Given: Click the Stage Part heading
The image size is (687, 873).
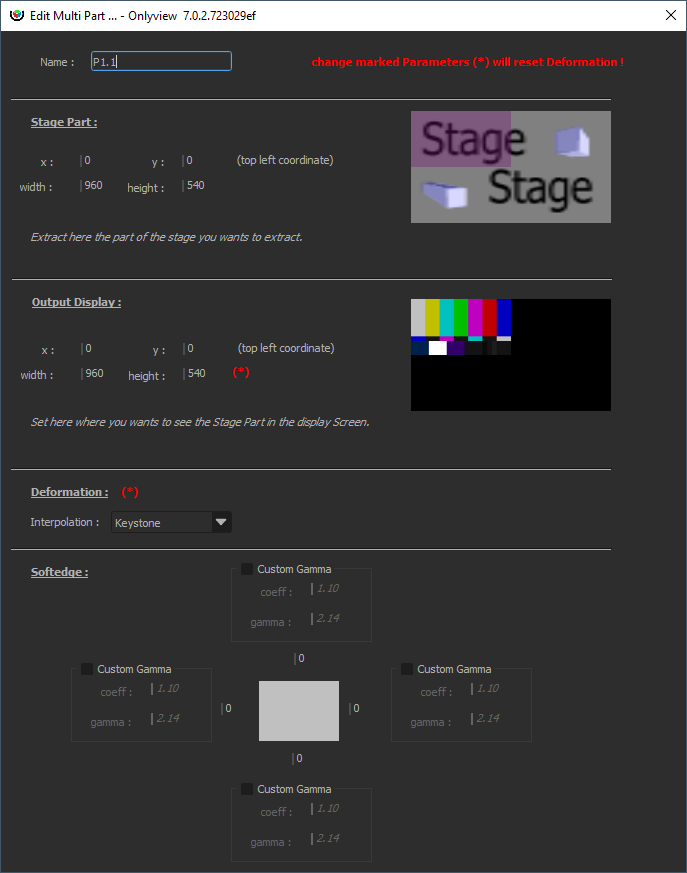Looking at the screenshot, I should [x=64, y=122].
